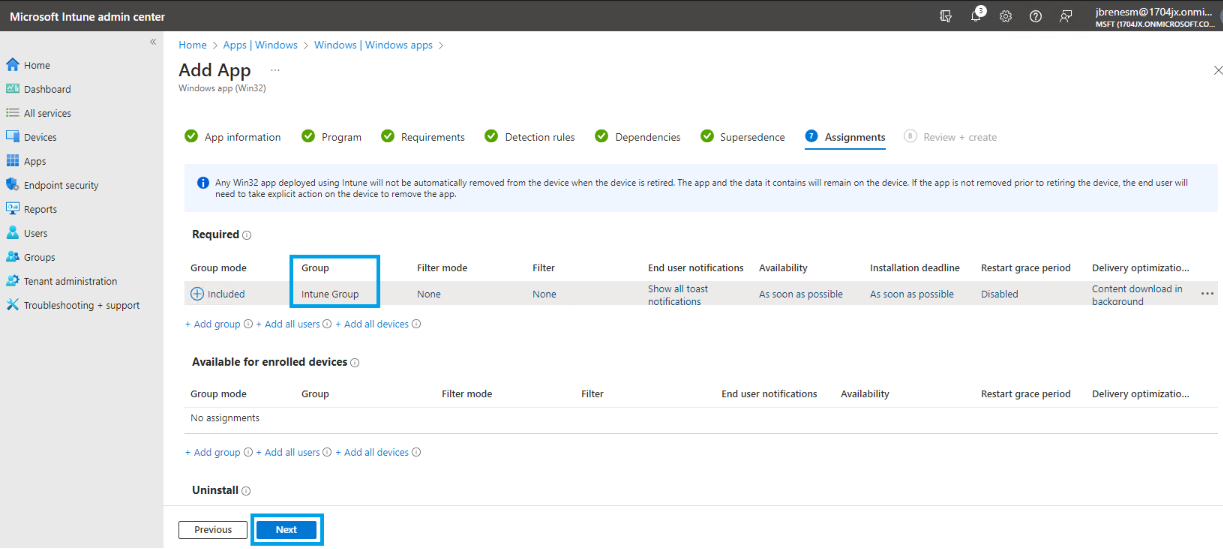Click Apps | Windows breadcrumb
Image resolution: width=1223 pixels, height=549 pixels.
click(260, 45)
